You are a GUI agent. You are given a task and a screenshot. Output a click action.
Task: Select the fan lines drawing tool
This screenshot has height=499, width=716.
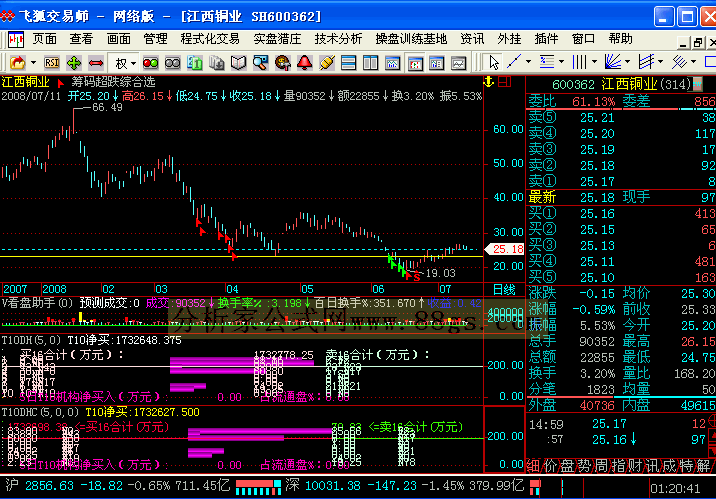pyautogui.click(x=613, y=61)
